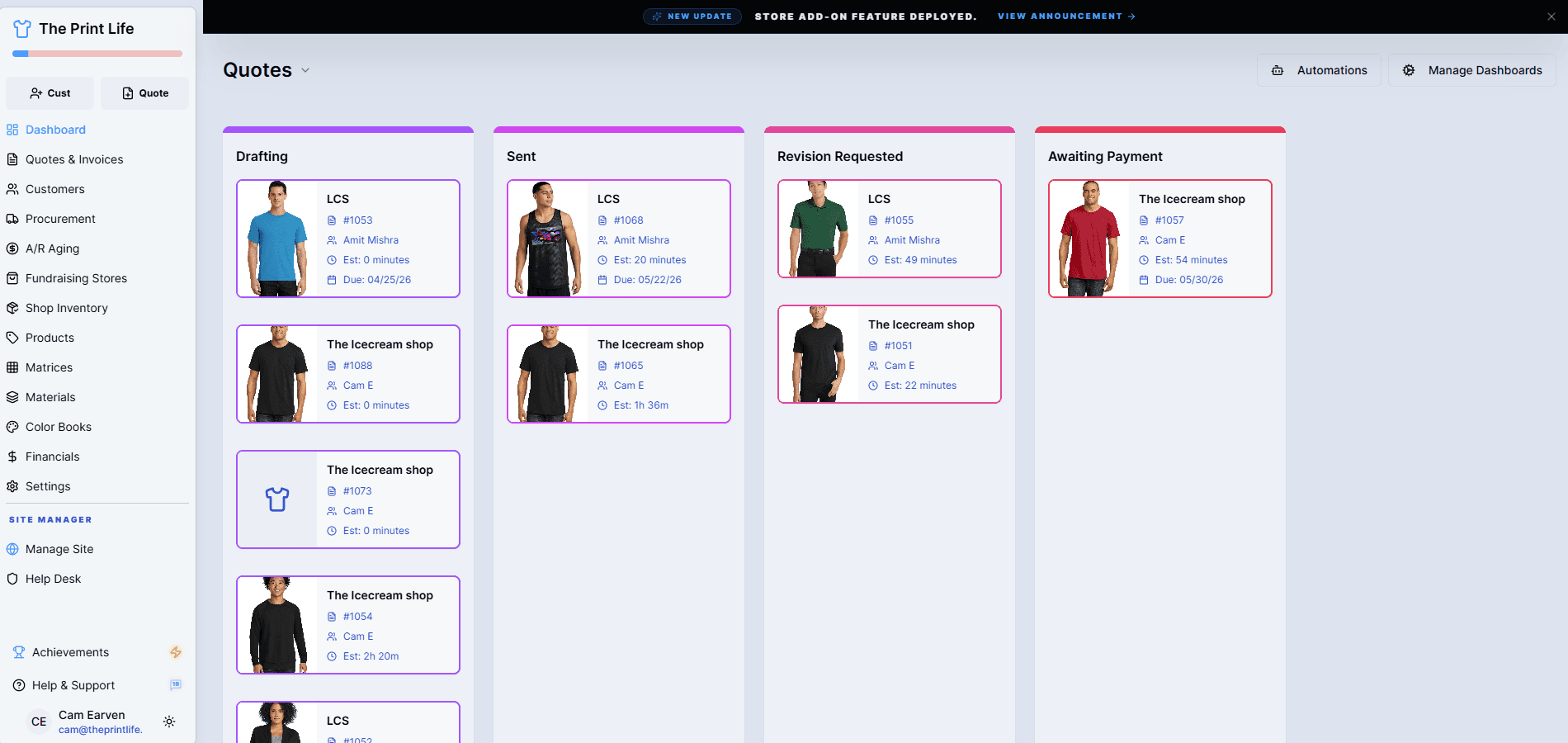The width and height of the screenshot is (1568, 743).
Task: Click quote number #1054 in Drafting
Action: [x=357, y=617]
